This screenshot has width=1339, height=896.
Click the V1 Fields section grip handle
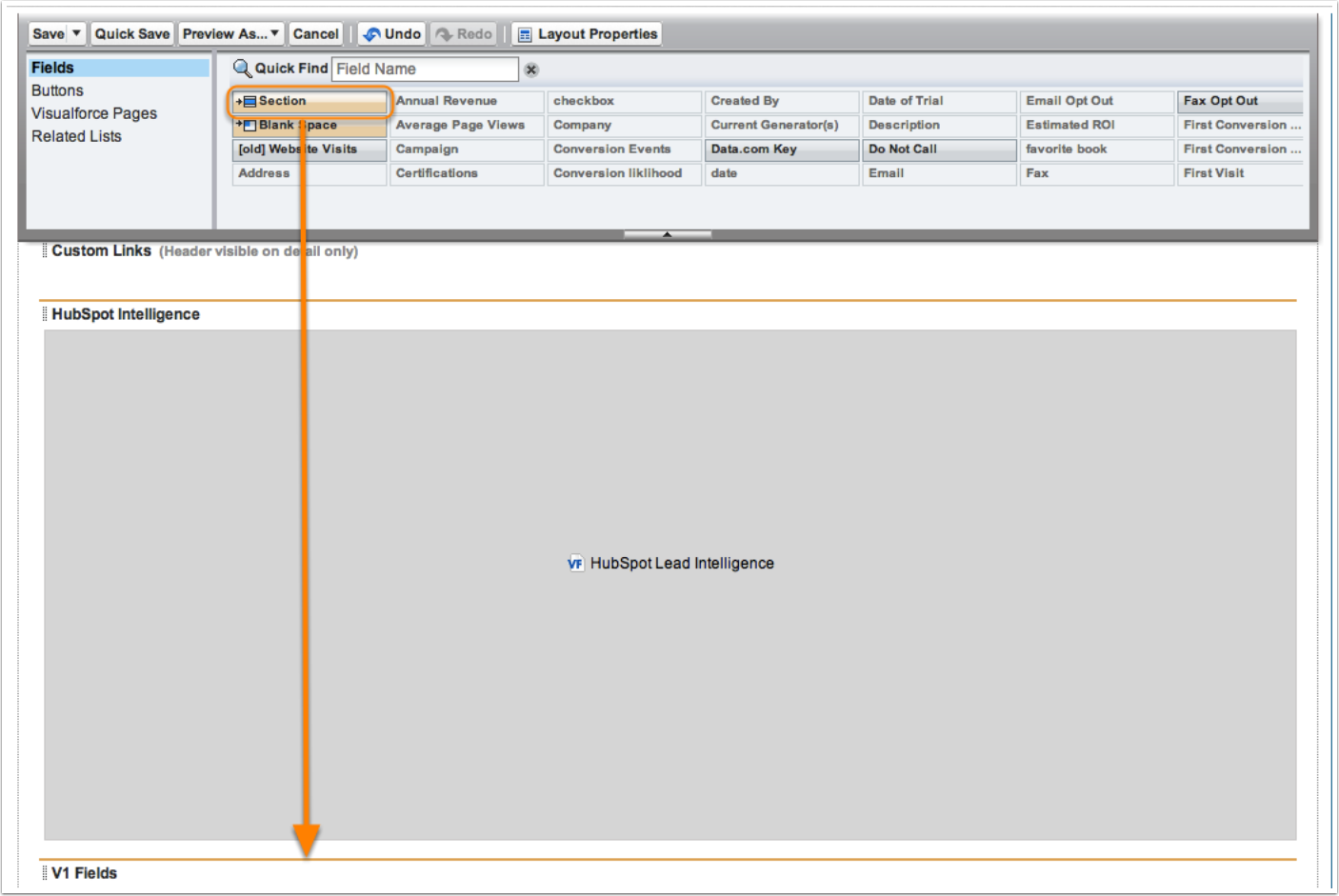point(45,873)
